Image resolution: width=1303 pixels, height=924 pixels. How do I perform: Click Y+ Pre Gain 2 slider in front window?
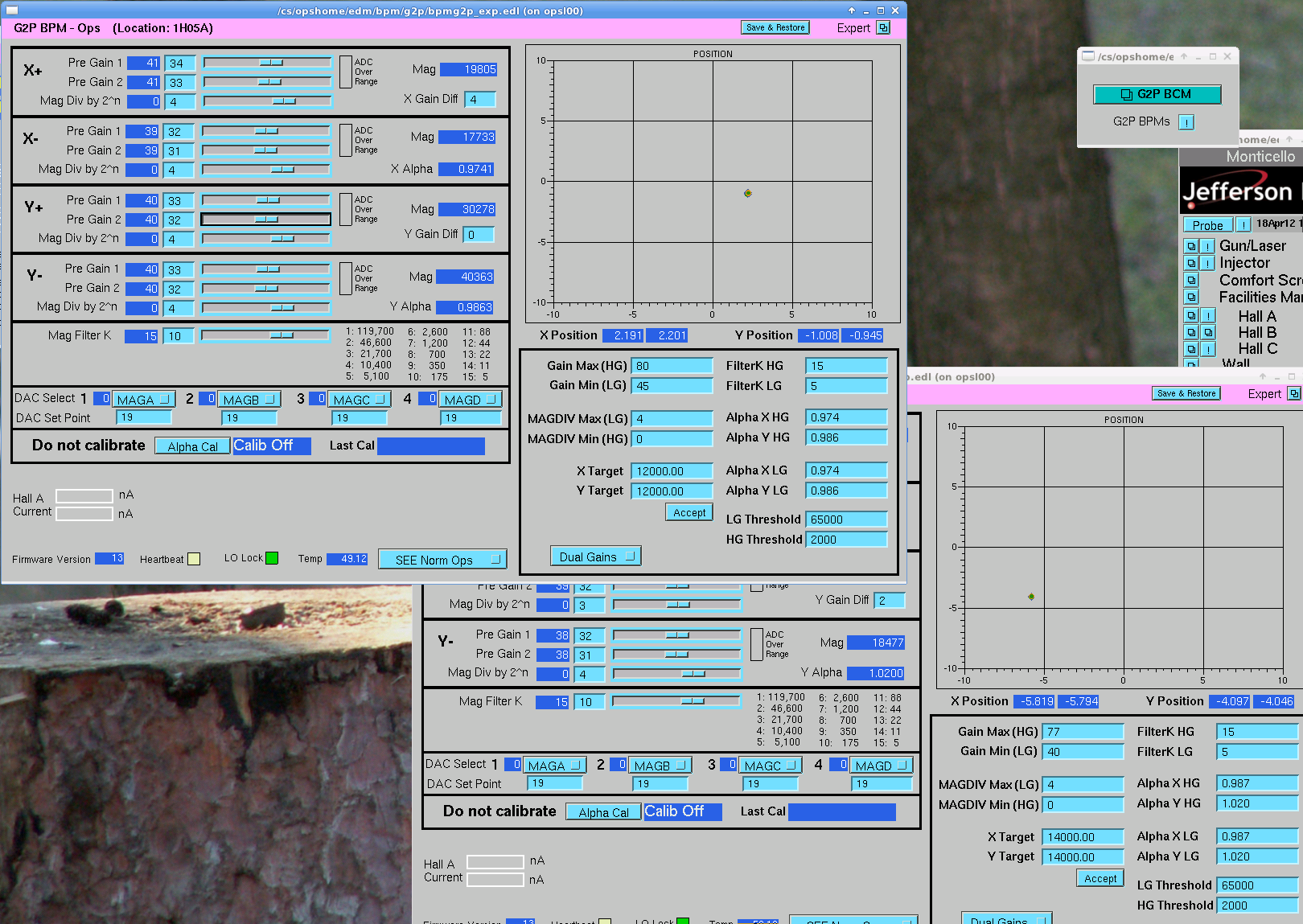[x=265, y=219]
